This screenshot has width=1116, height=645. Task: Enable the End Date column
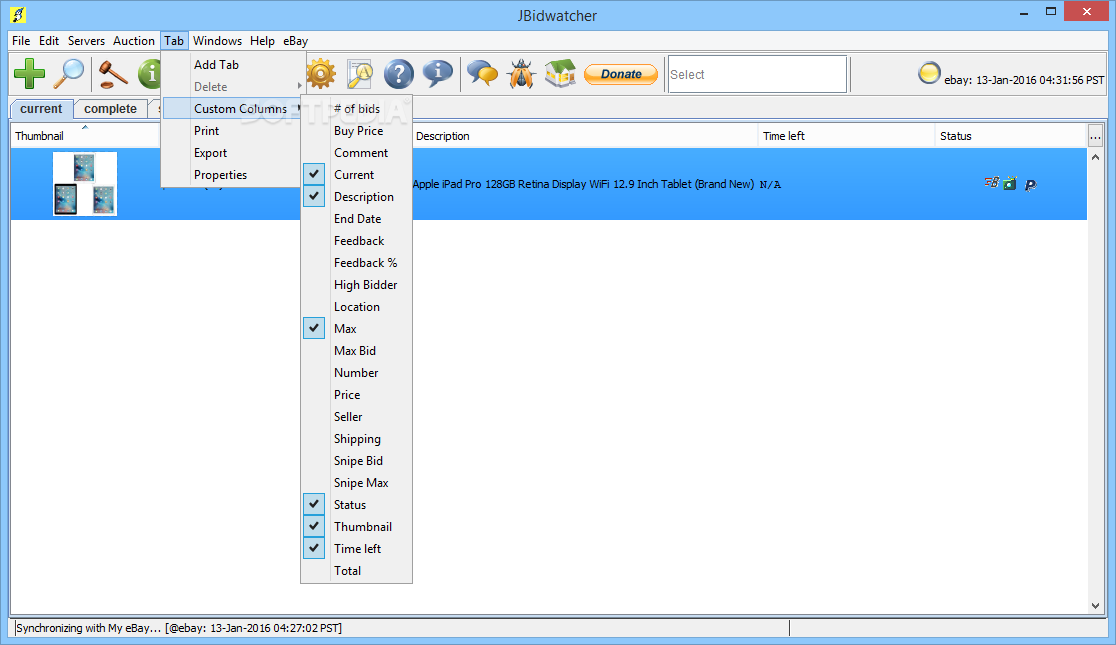coord(356,219)
